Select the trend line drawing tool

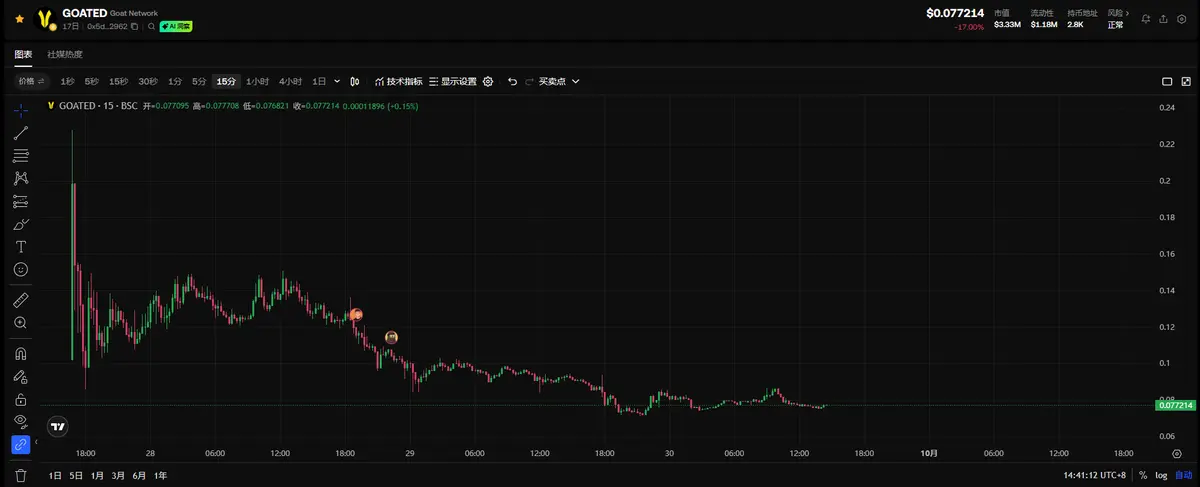pyautogui.click(x=21, y=133)
